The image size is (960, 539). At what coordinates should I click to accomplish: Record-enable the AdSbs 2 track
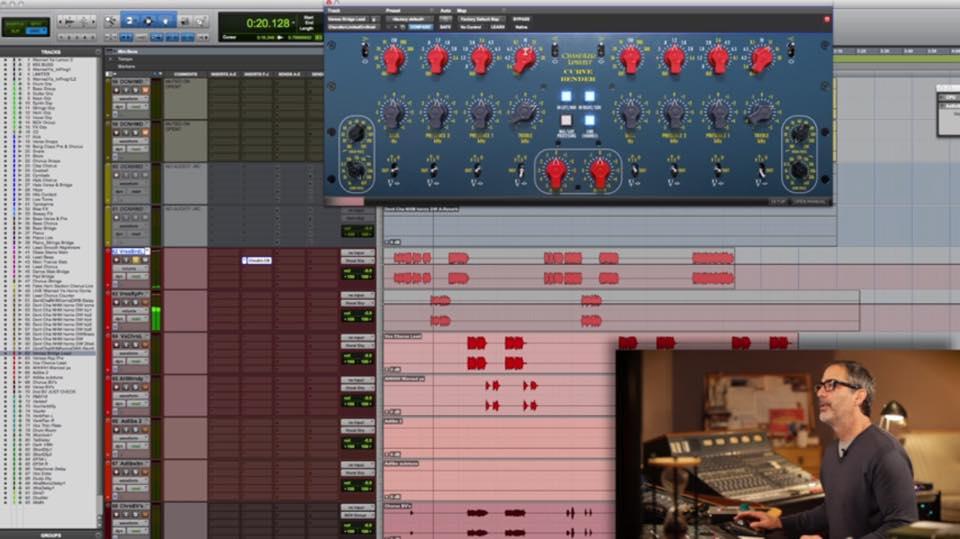(117, 430)
